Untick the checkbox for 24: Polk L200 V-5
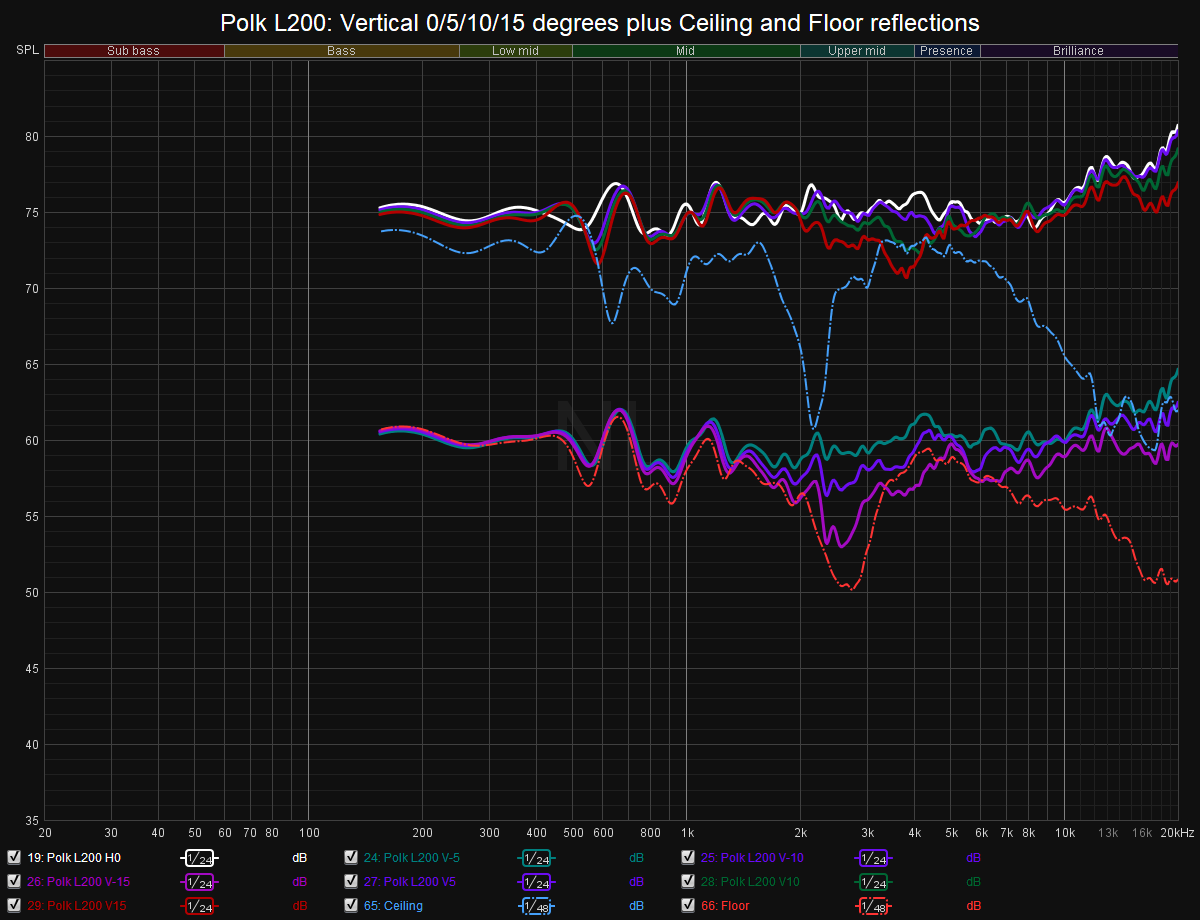Screen dimensions: 1200x920 point(351,857)
